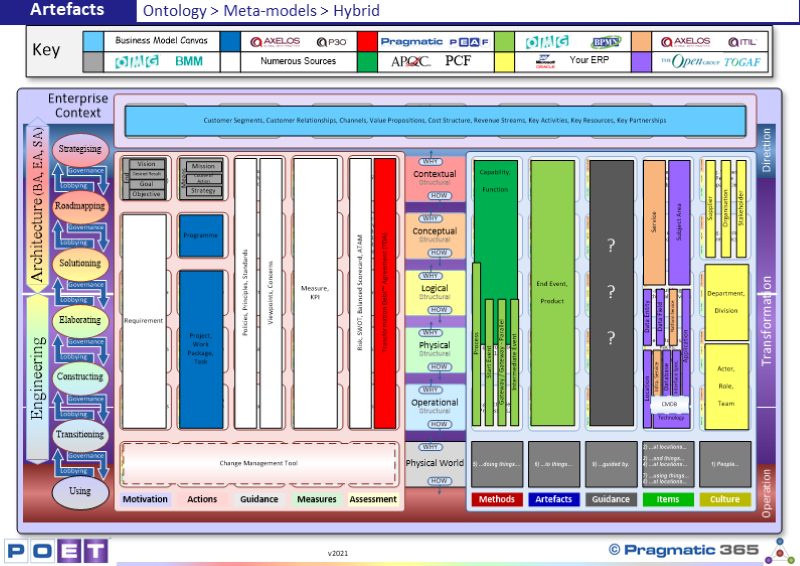Screen dimensions: 800x566
Task: Click the Business Model Canvas logo in Key
Action: click(161, 41)
